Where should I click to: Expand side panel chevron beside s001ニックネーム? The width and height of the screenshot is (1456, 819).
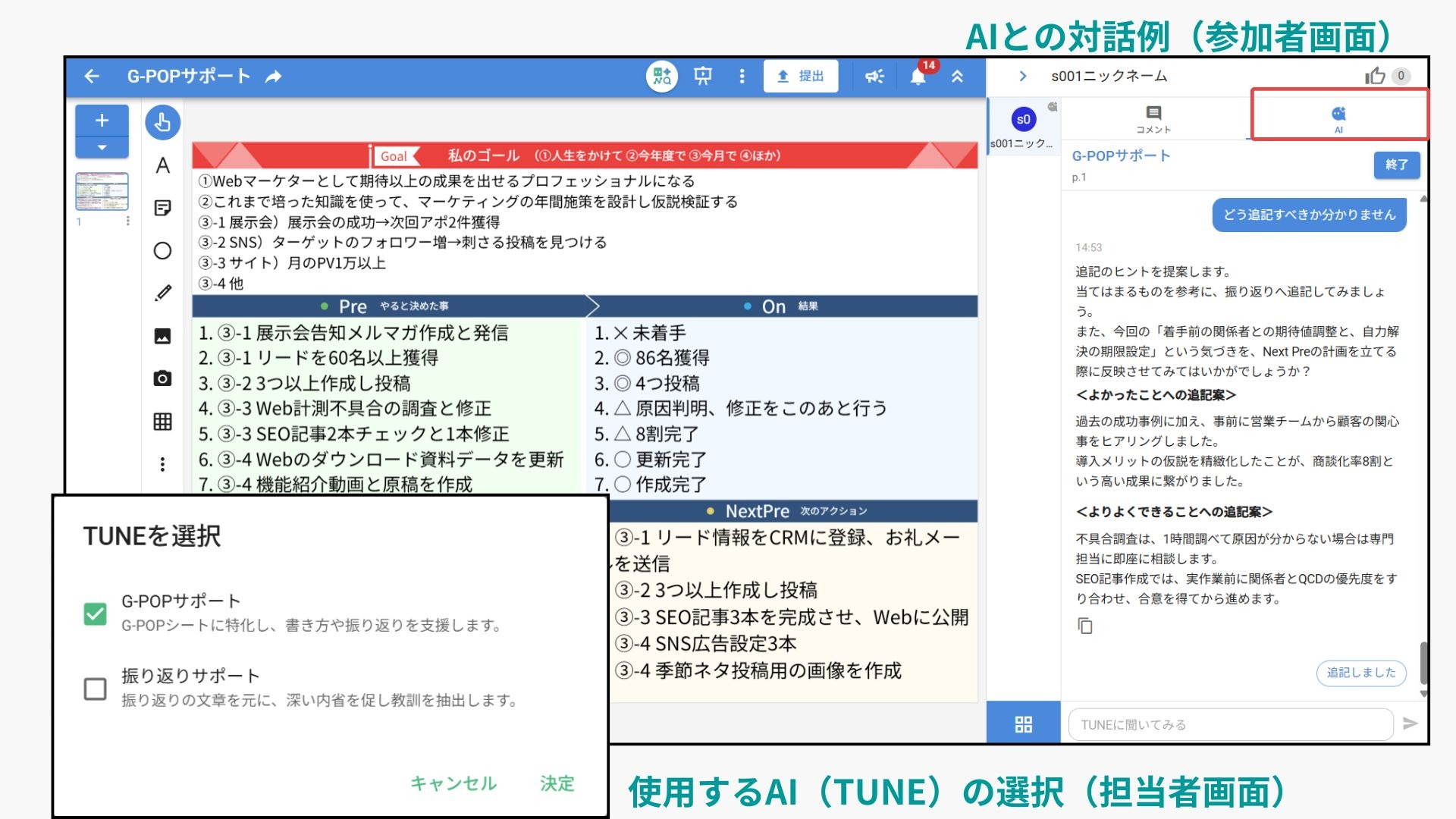[x=1023, y=76]
